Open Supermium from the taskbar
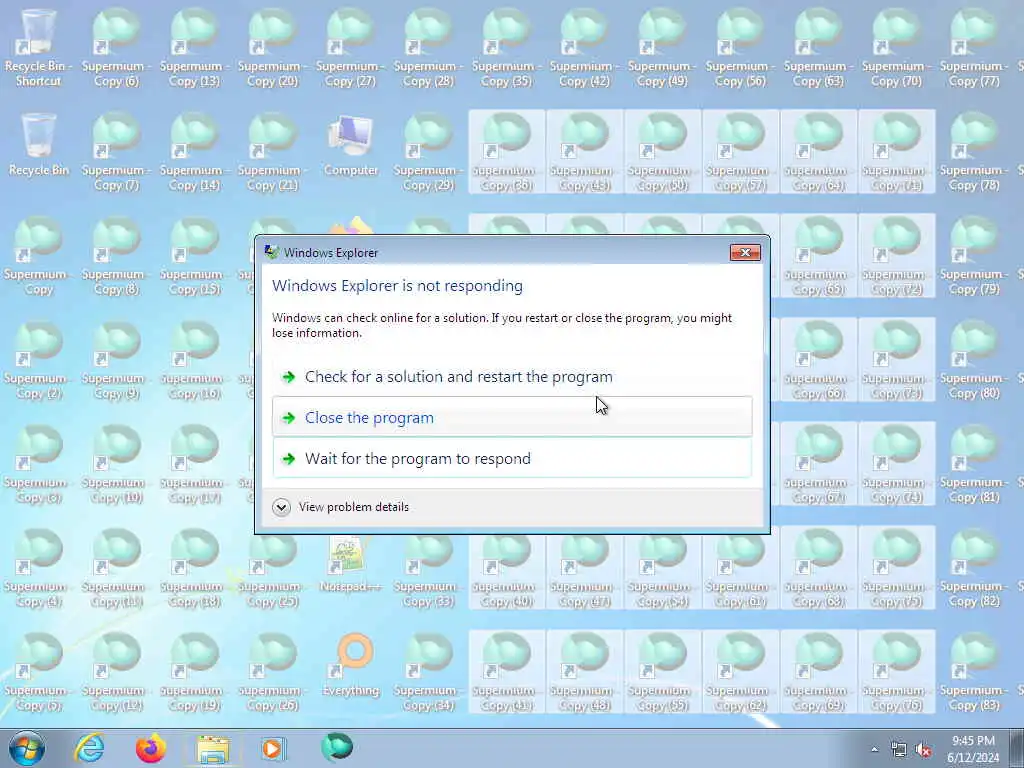This screenshot has width=1024, height=768. click(337, 747)
